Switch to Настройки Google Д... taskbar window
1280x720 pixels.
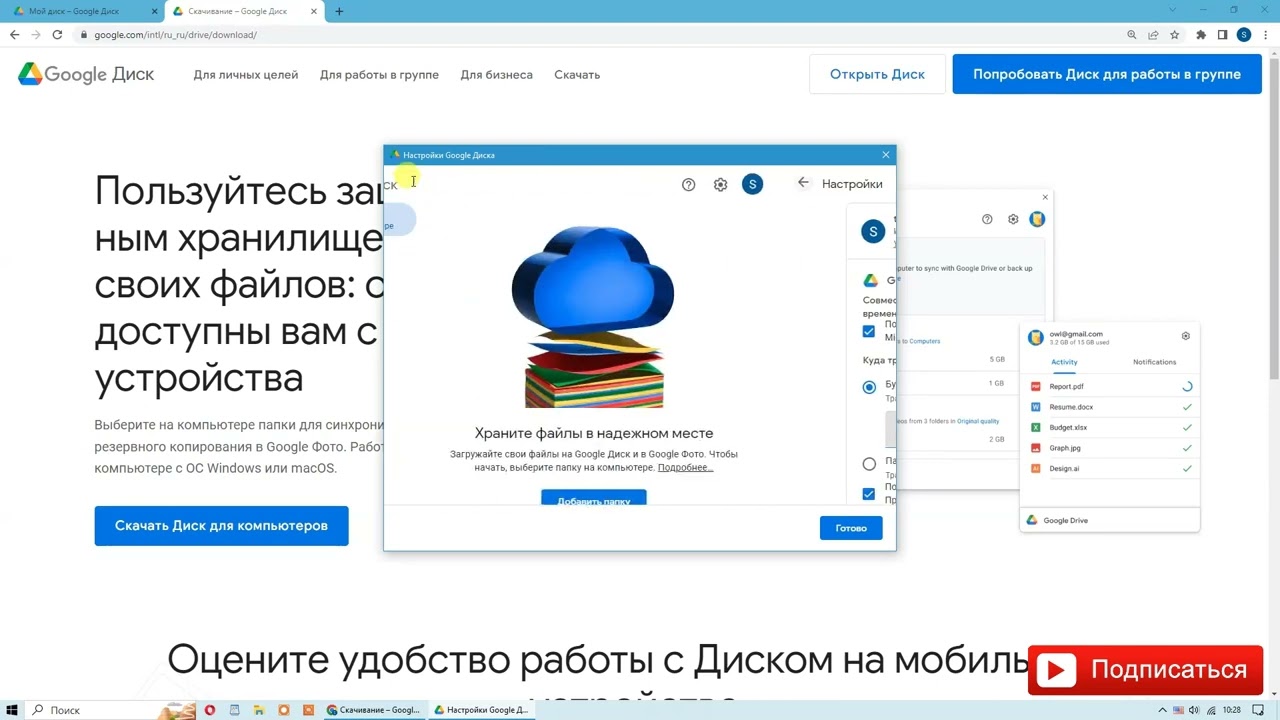(x=482, y=710)
